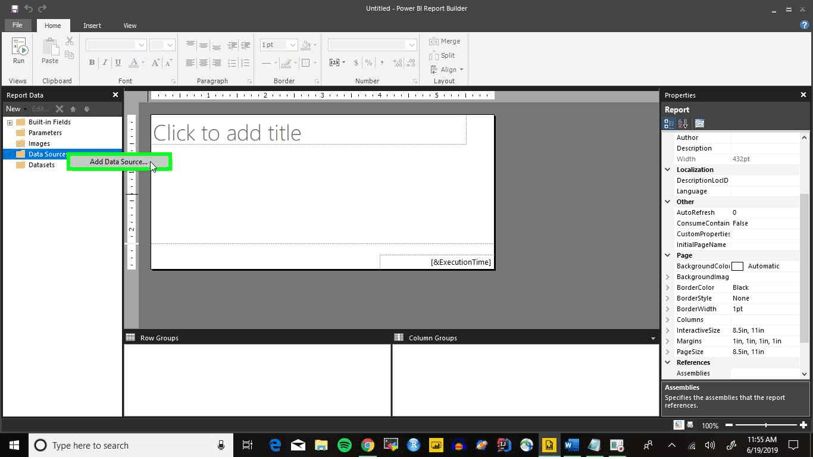The image size is (814, 459).
Task: Click the Save icon in title bar
Action: pyautogui.click(x=15, y=8)
